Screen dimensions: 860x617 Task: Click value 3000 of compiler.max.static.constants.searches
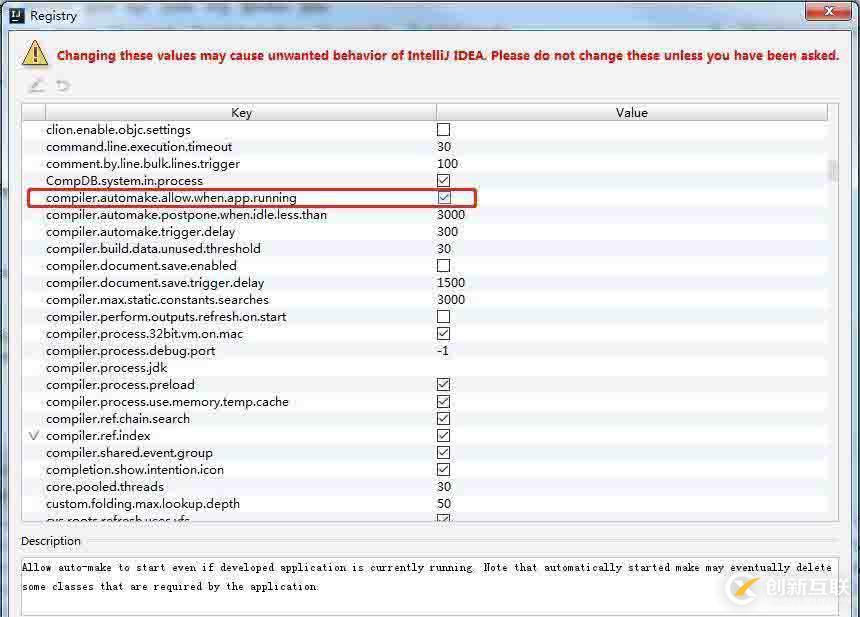point(451,299)
